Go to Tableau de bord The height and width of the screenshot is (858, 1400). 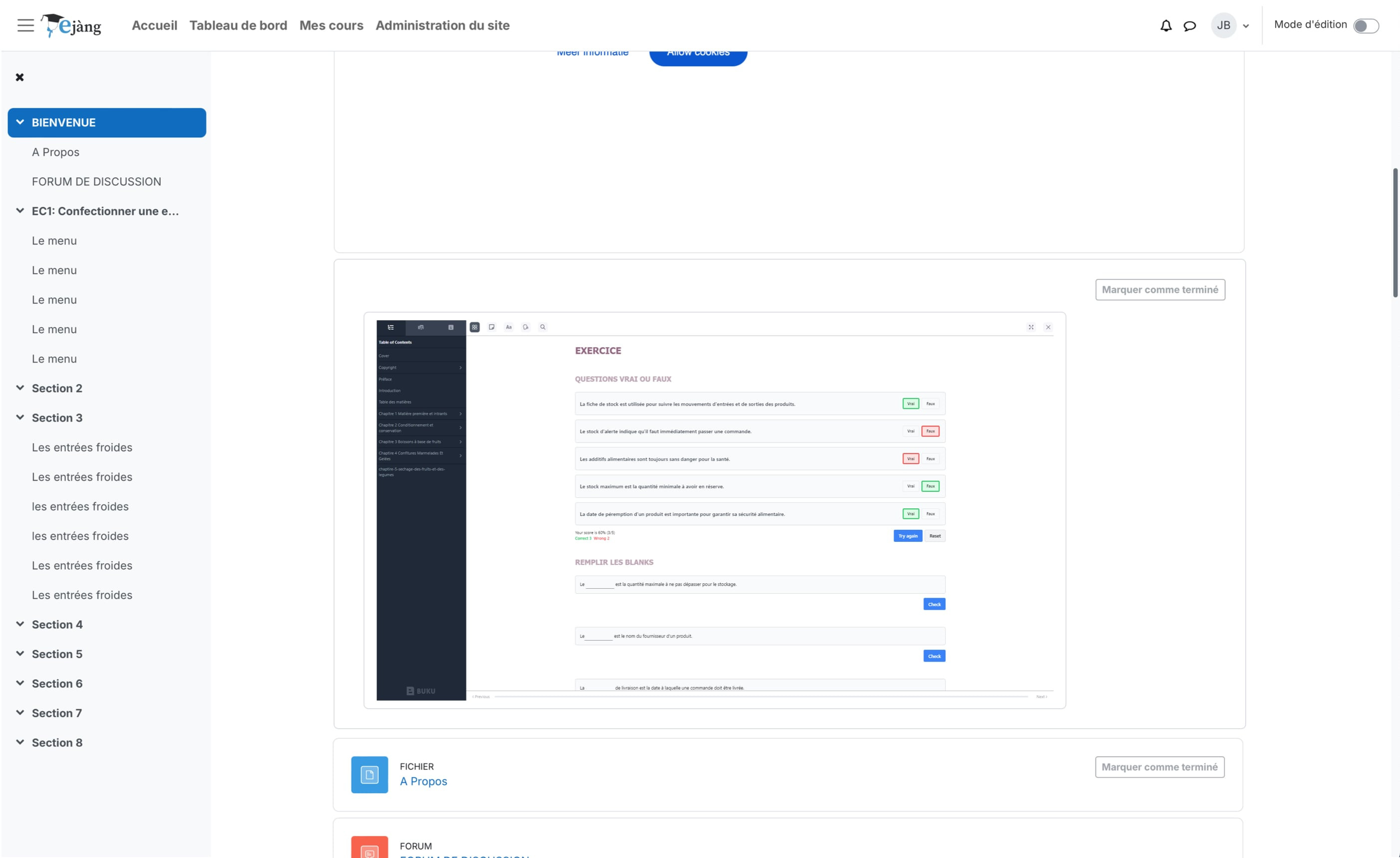[238, 25]
